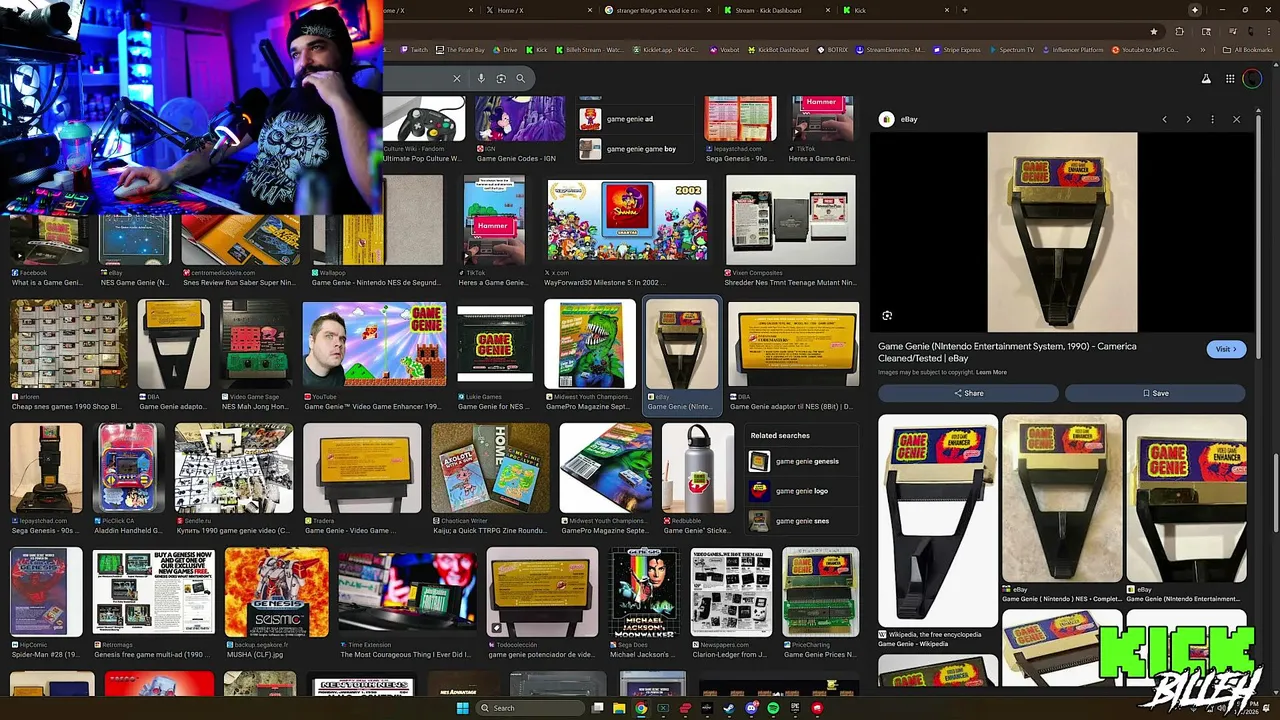Open the Twitch bookmark
1280x720 pixels.
tap(414, 50)
